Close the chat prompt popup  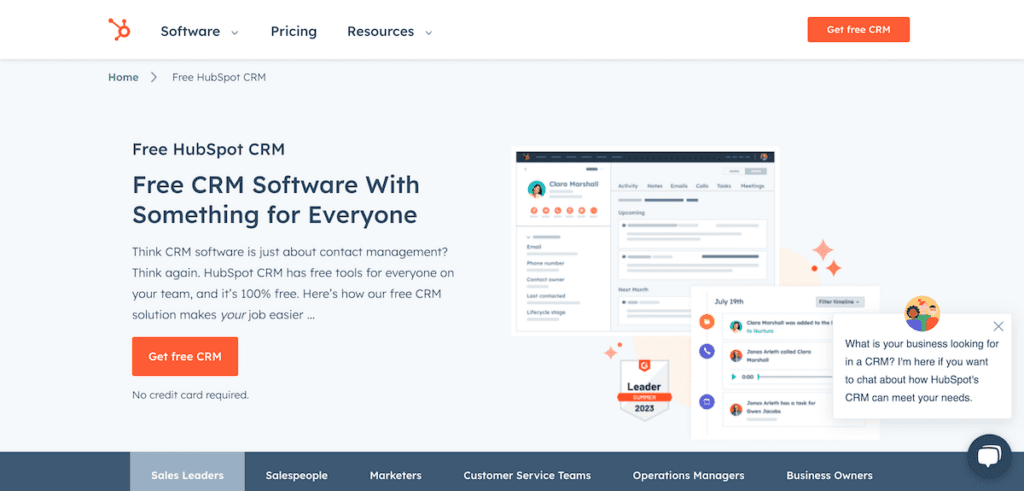coord(998,326)
